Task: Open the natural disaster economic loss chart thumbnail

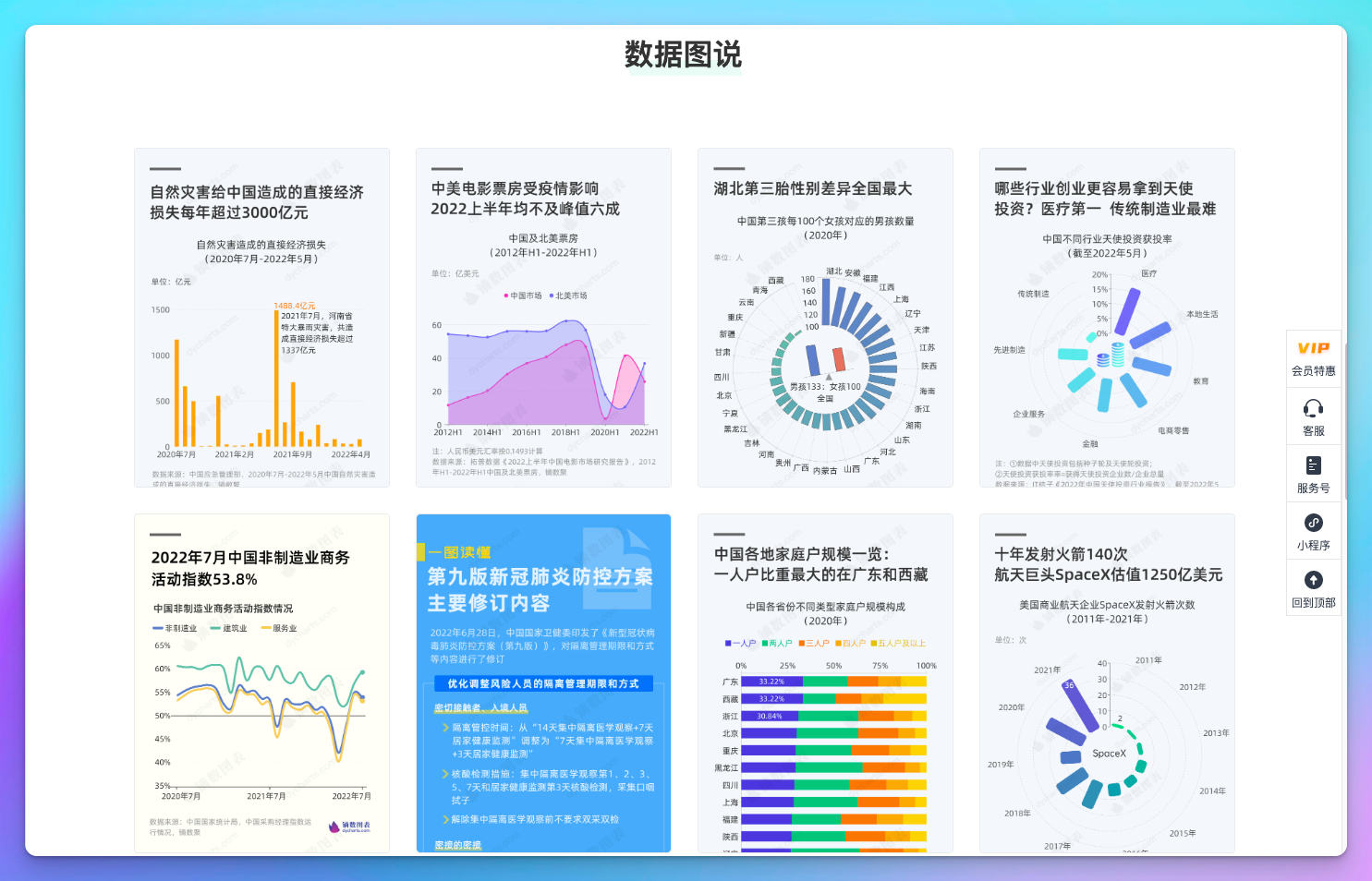Action: pos(261,318)
